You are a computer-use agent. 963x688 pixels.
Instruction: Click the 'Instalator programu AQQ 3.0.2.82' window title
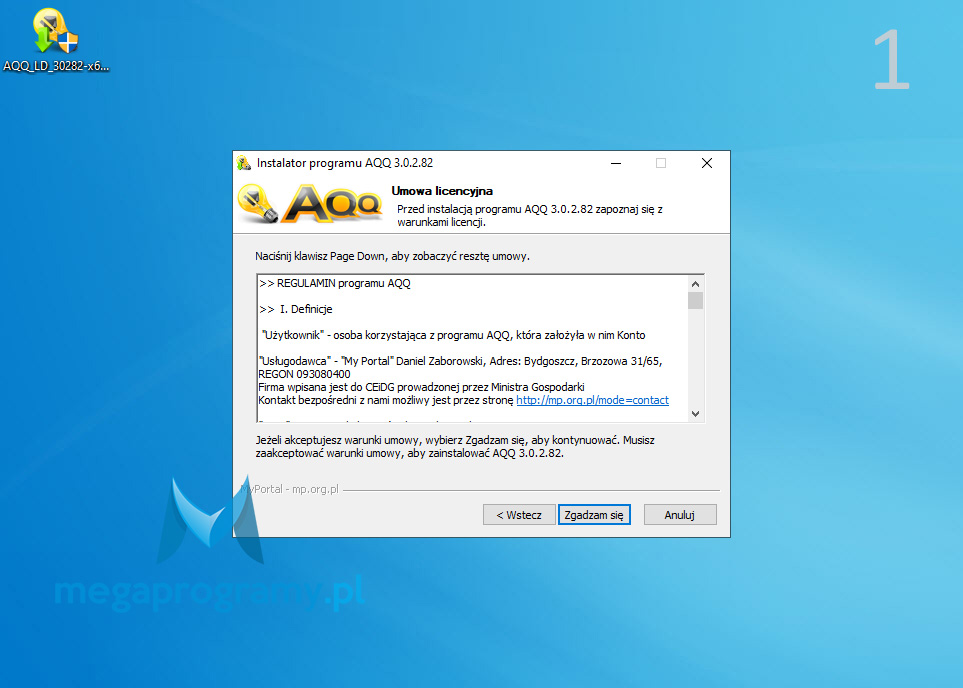click(345, 163)
